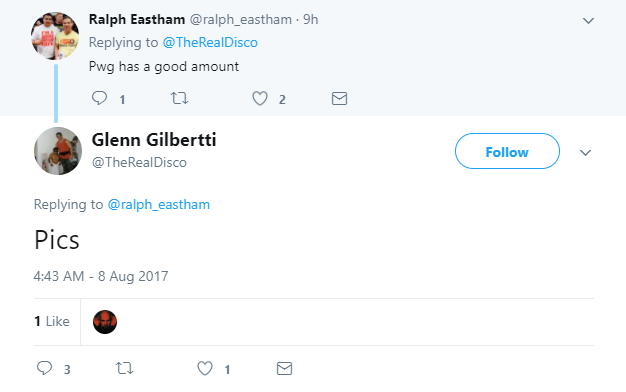
Task: Like Glenn Gilbertti's Pics tweet heart
Action: (205, 368)
